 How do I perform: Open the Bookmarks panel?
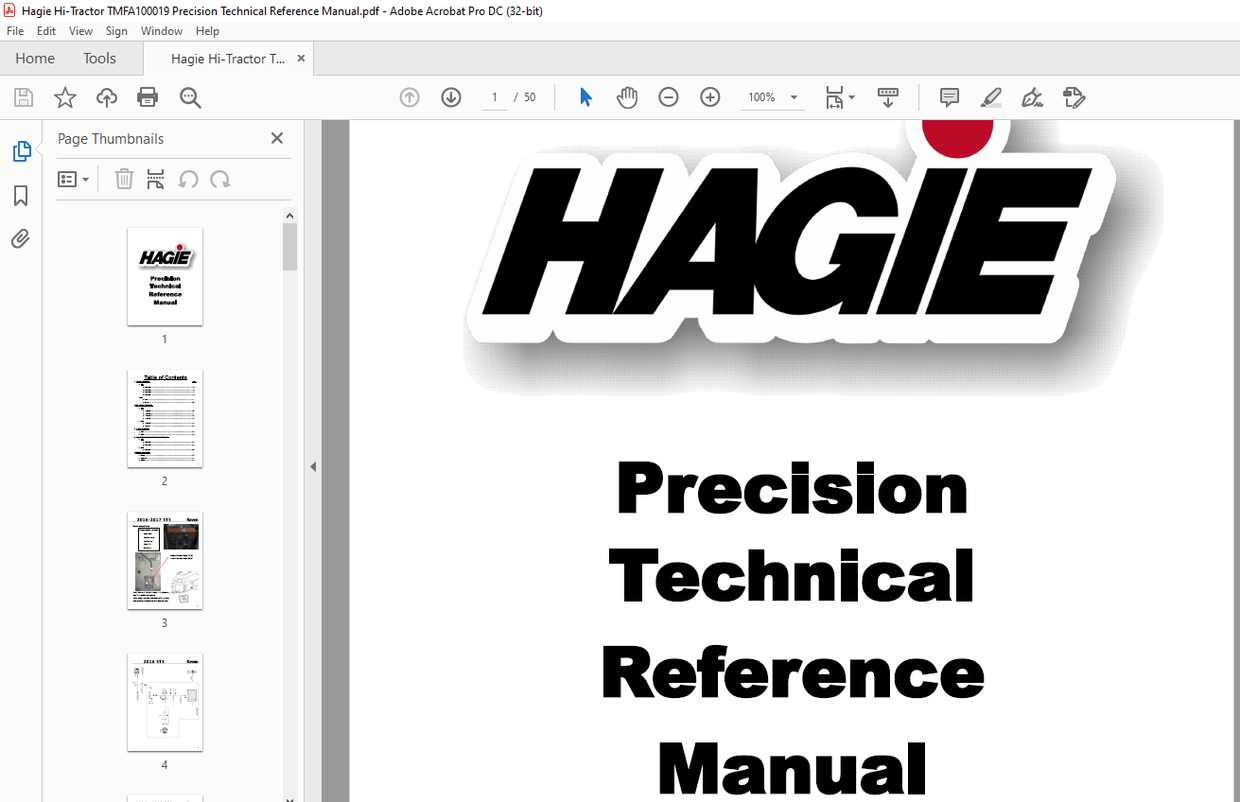click(21, 196)
